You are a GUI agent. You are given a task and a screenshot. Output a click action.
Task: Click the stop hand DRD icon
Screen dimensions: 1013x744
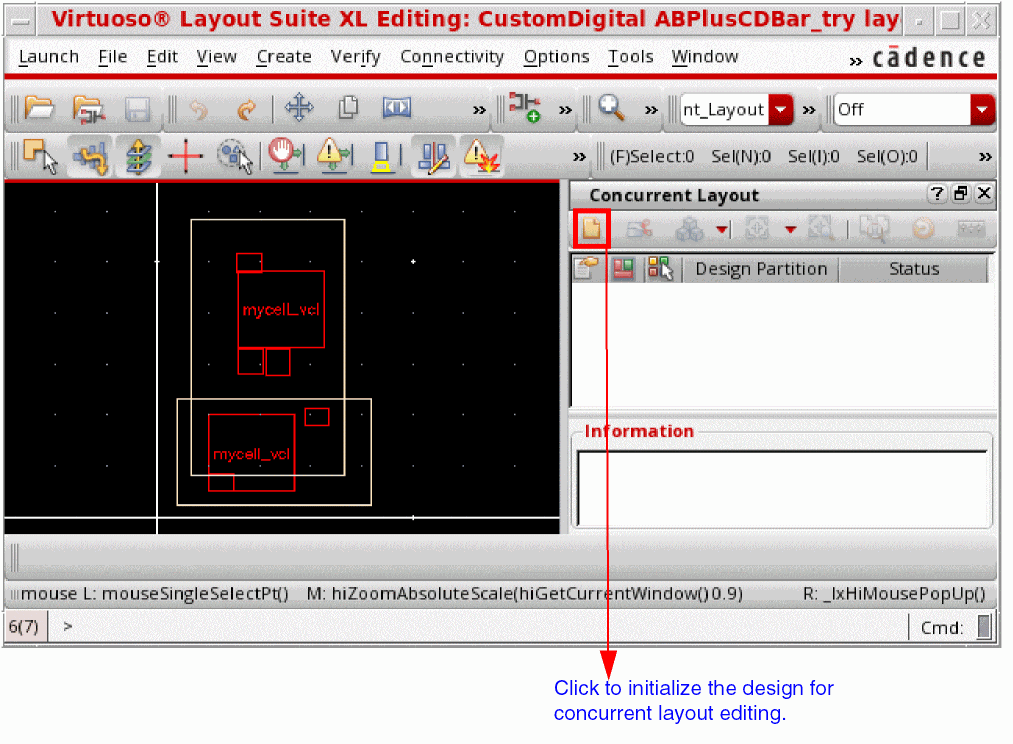(x=285, y=156)
